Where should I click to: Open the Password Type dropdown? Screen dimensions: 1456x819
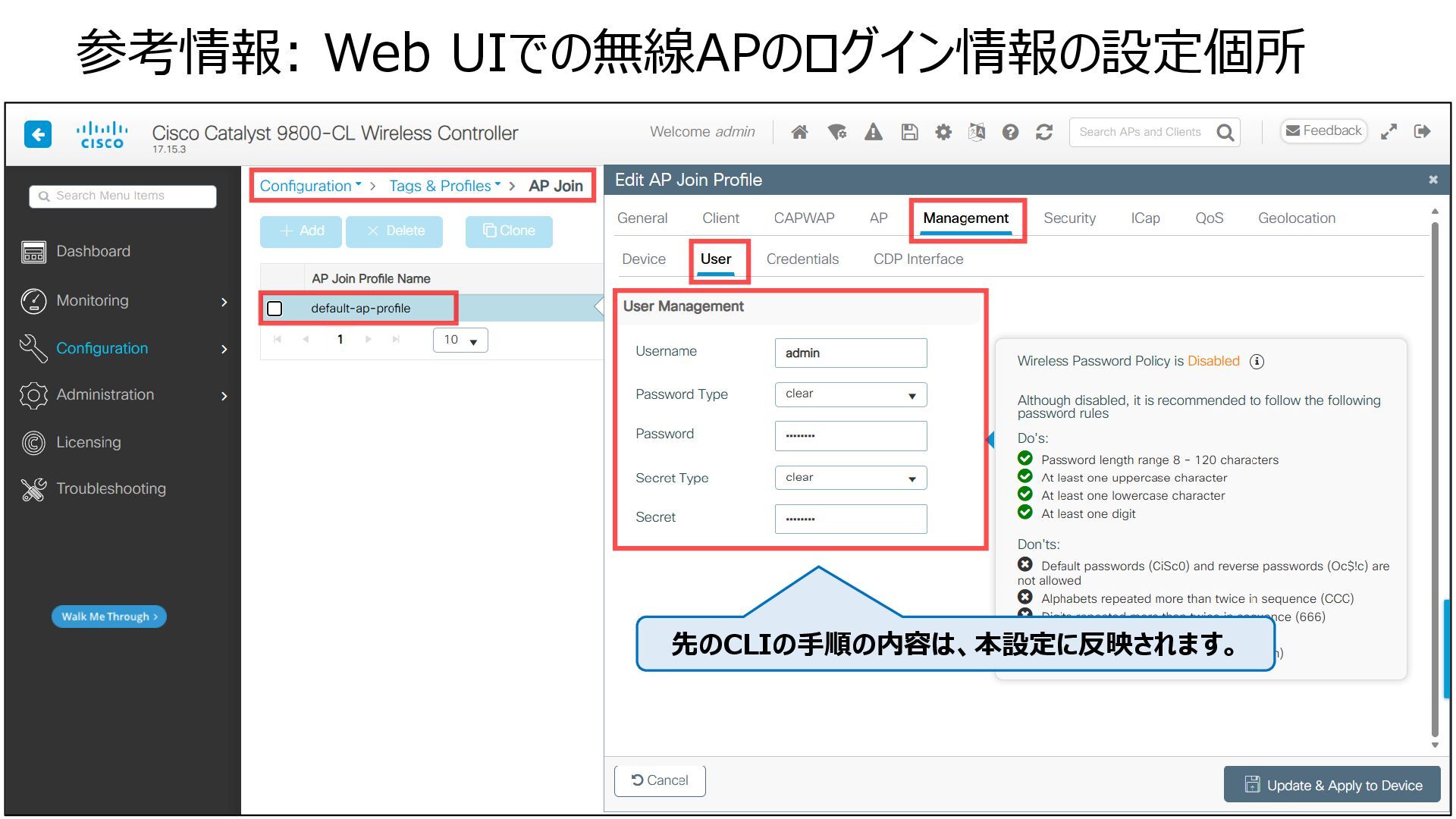pyautogui.click(x=850, y=394)
